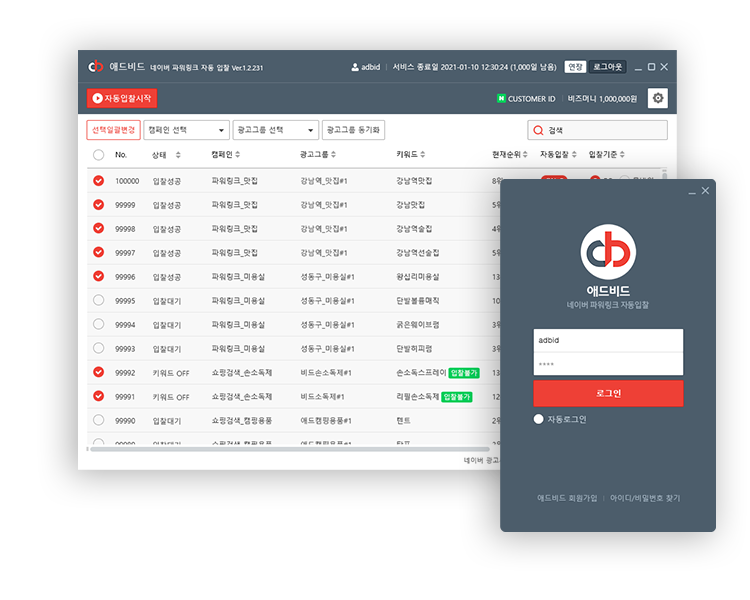Sort by 캠페인 column header
This screenshot has width=750, height=600.
(226, 154)
